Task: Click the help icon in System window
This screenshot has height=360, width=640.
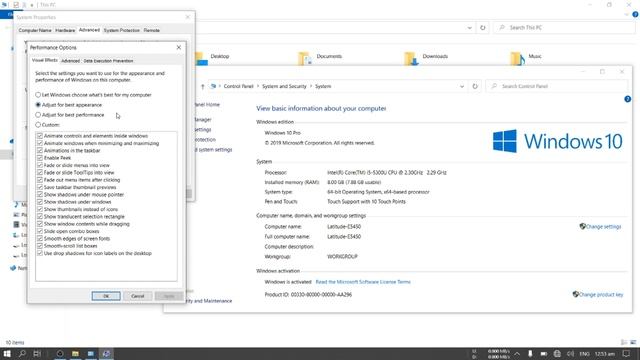Action: click(627, 99)
